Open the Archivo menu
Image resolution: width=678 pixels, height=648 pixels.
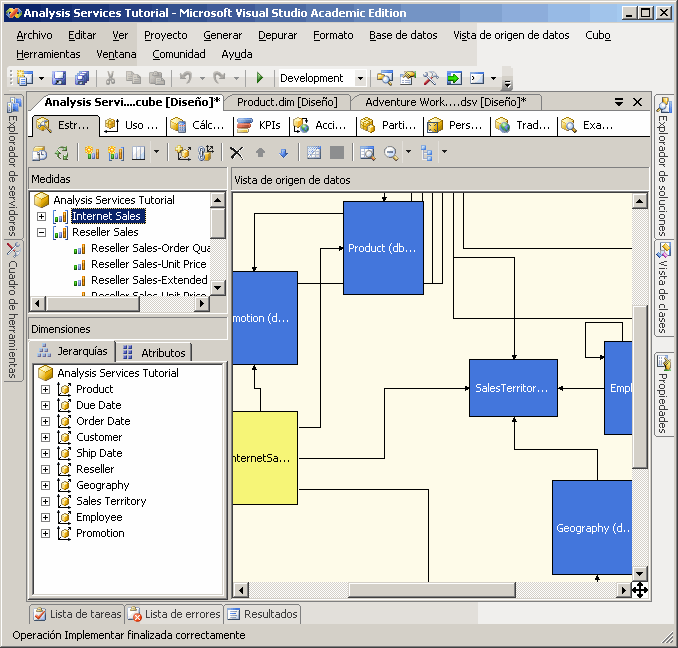click(34, 35)
